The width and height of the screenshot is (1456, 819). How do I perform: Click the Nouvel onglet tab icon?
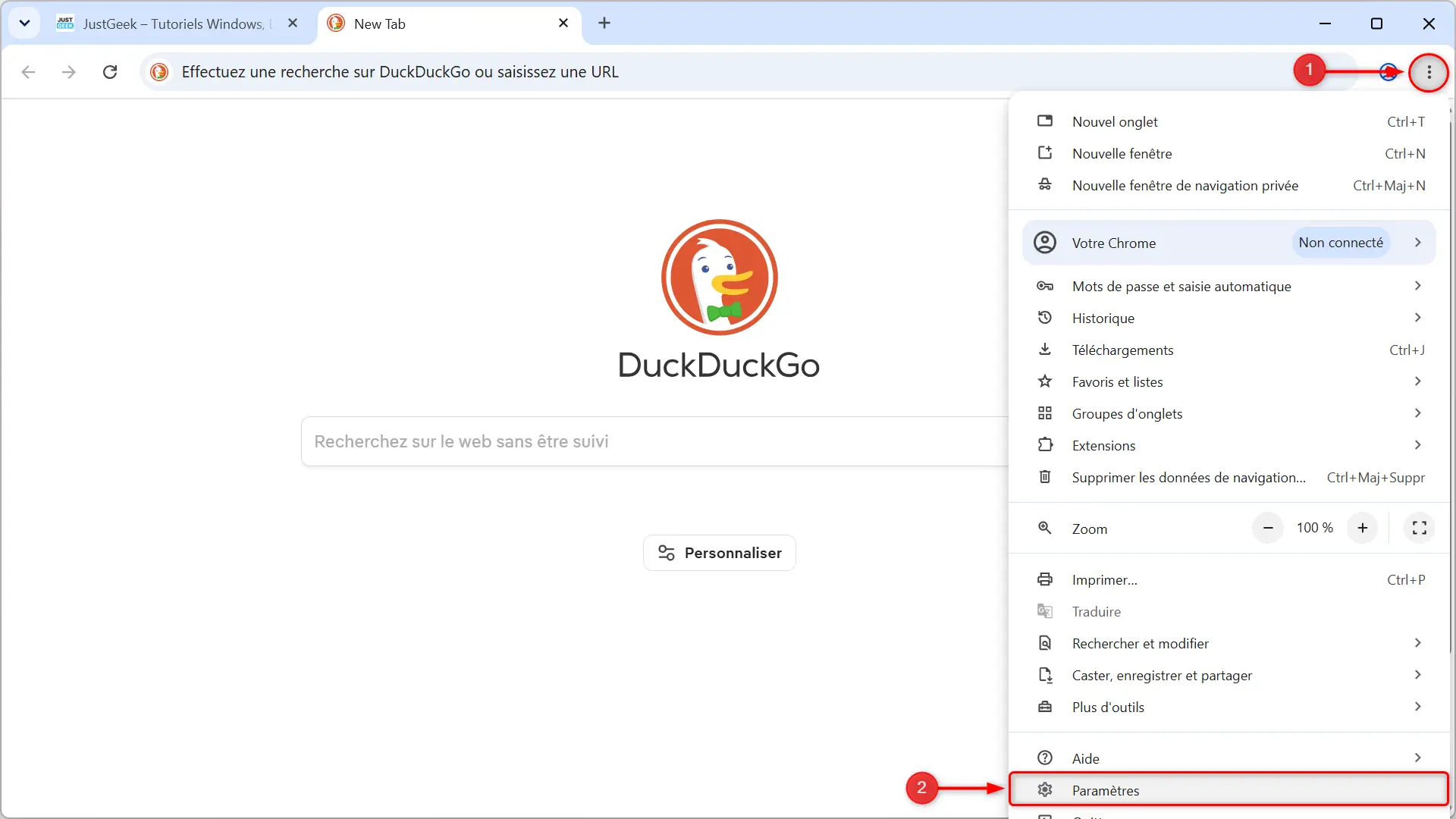pyautogui.click(x=1045, y=121)
